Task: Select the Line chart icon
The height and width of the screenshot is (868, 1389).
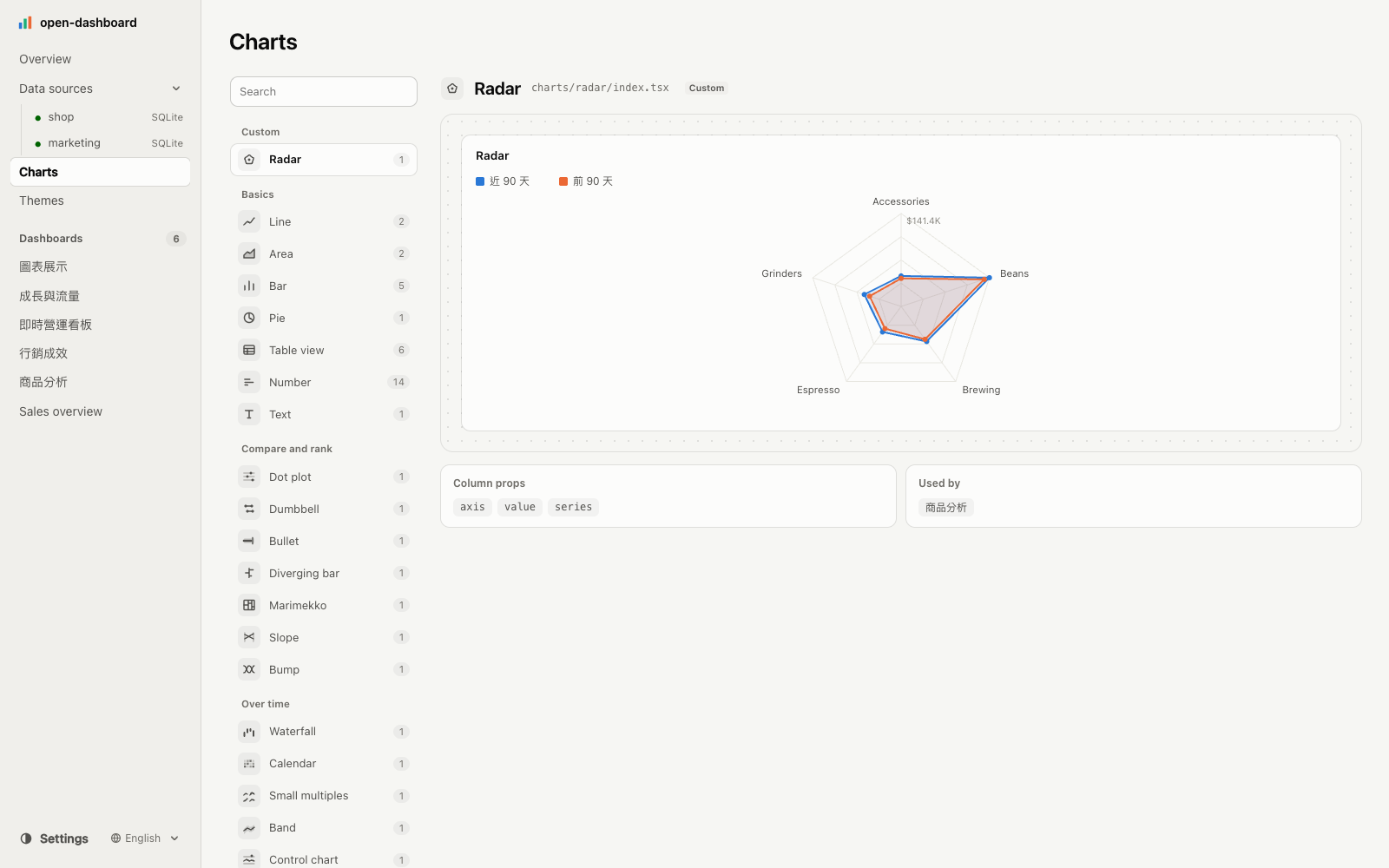Action: [249, 221]
